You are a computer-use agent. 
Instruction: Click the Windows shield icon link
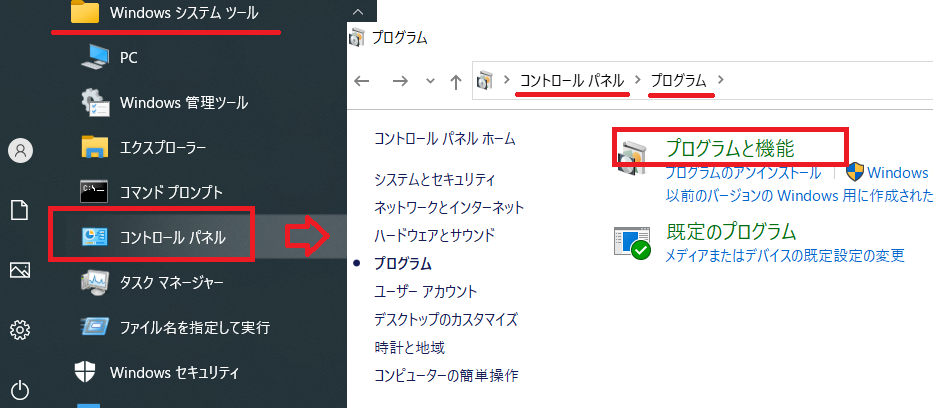pyautogui.click(x=855, y=171)
